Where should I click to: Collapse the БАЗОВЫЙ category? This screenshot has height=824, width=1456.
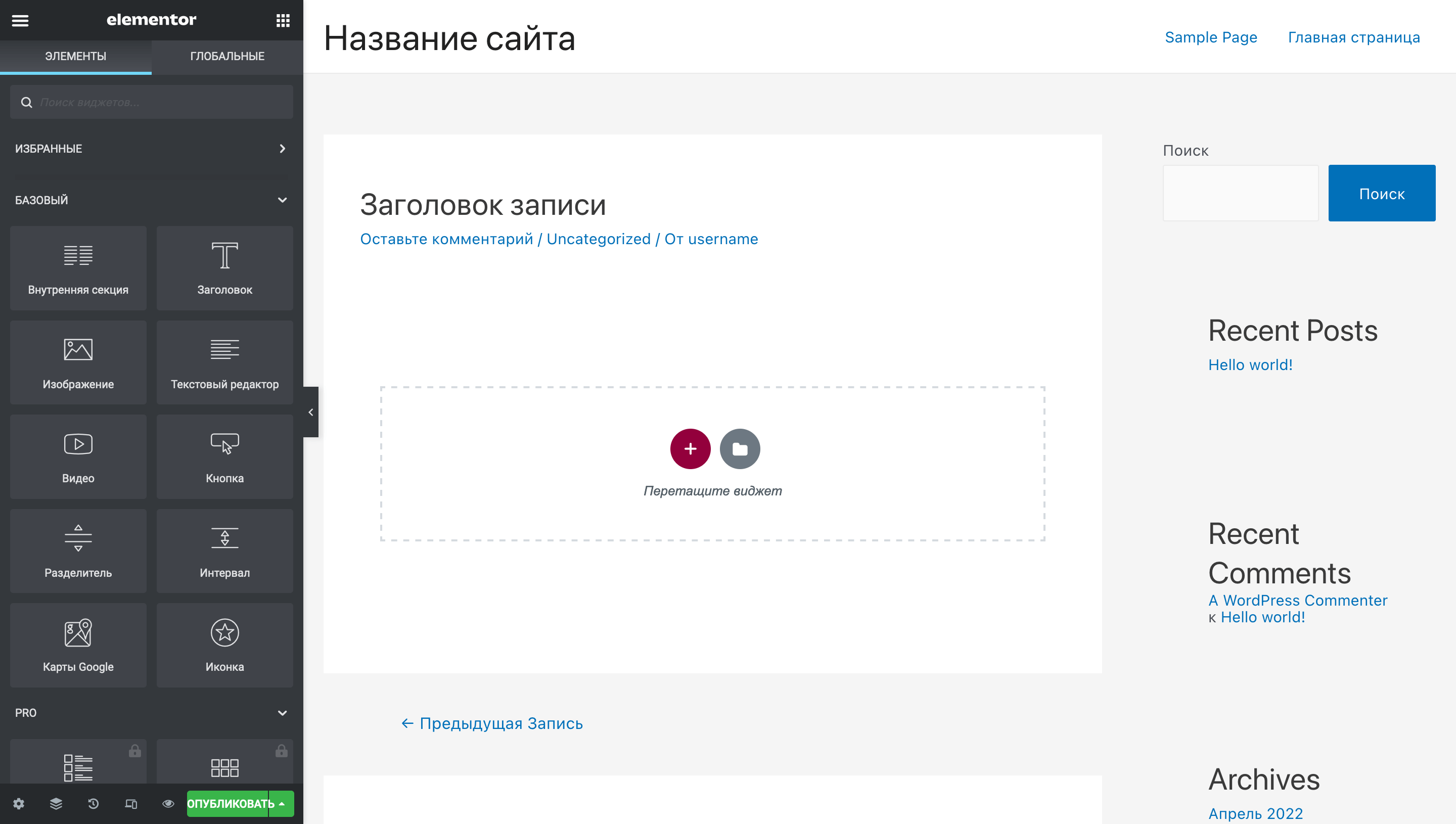tap(152, 200)
